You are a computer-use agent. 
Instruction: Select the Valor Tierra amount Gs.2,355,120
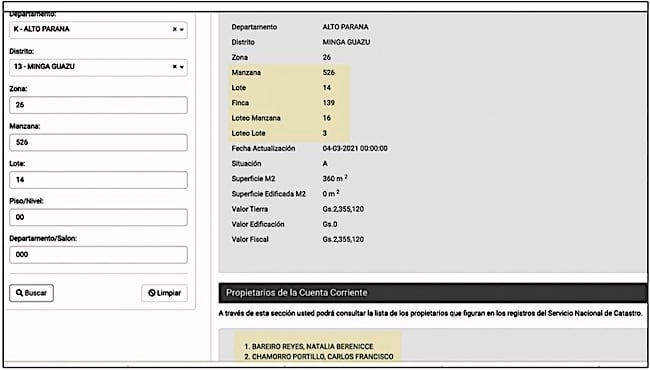point(343,209)
